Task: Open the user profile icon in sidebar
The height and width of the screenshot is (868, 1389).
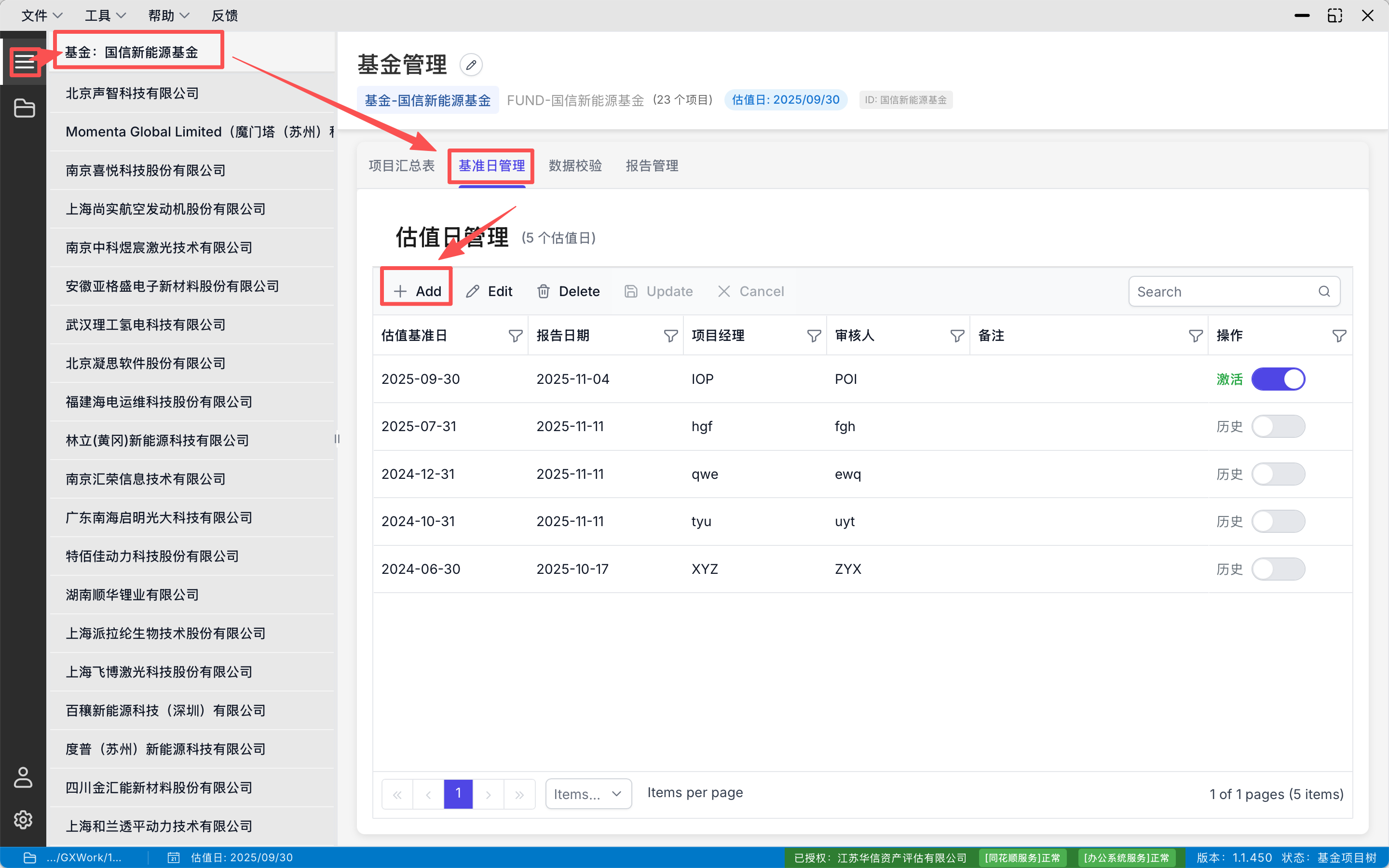Action: tap(23, 777)
